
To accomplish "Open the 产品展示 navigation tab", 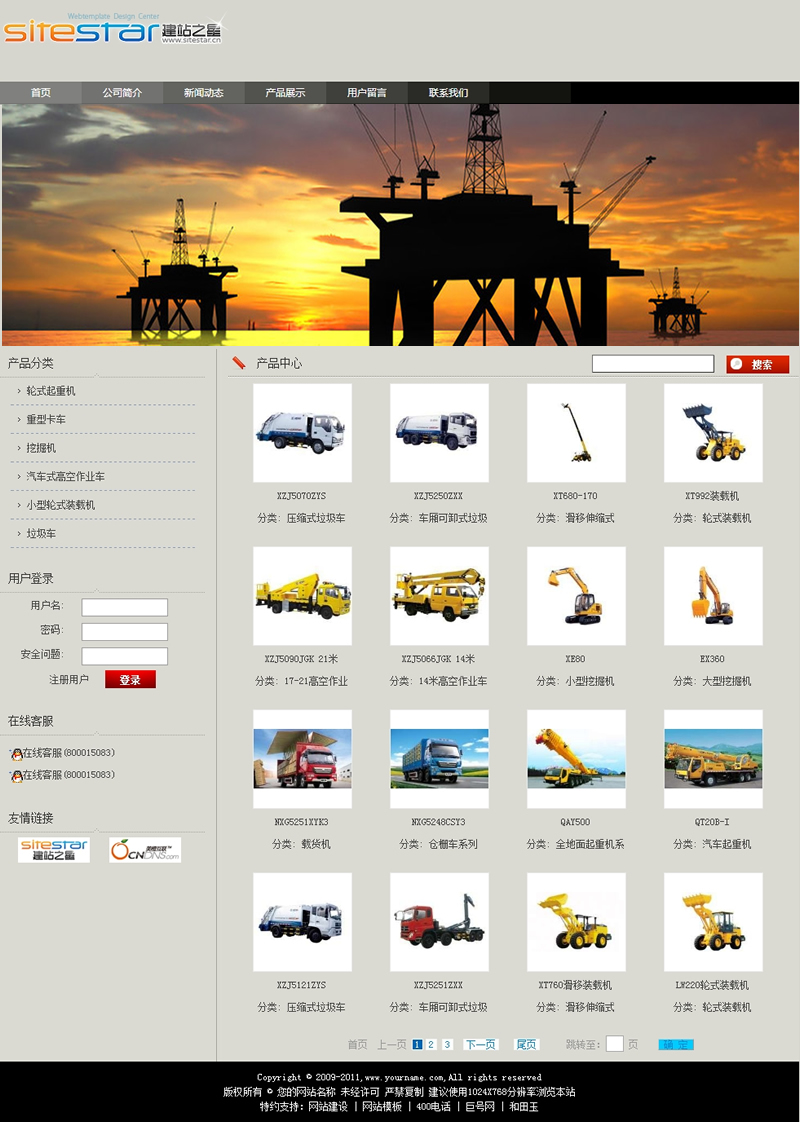I will (285, 93).
